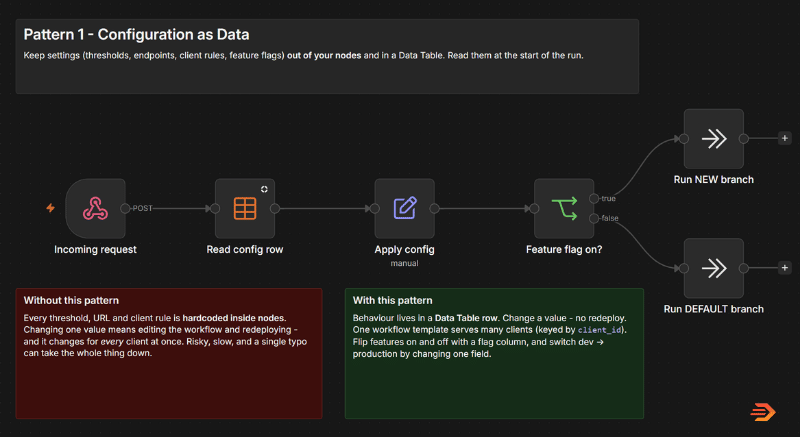Image resolution: width=800 pixels, height=437 pixels.
Task: Click the 'manual' subtitle under Apply config
Action: tap(405, 263)
